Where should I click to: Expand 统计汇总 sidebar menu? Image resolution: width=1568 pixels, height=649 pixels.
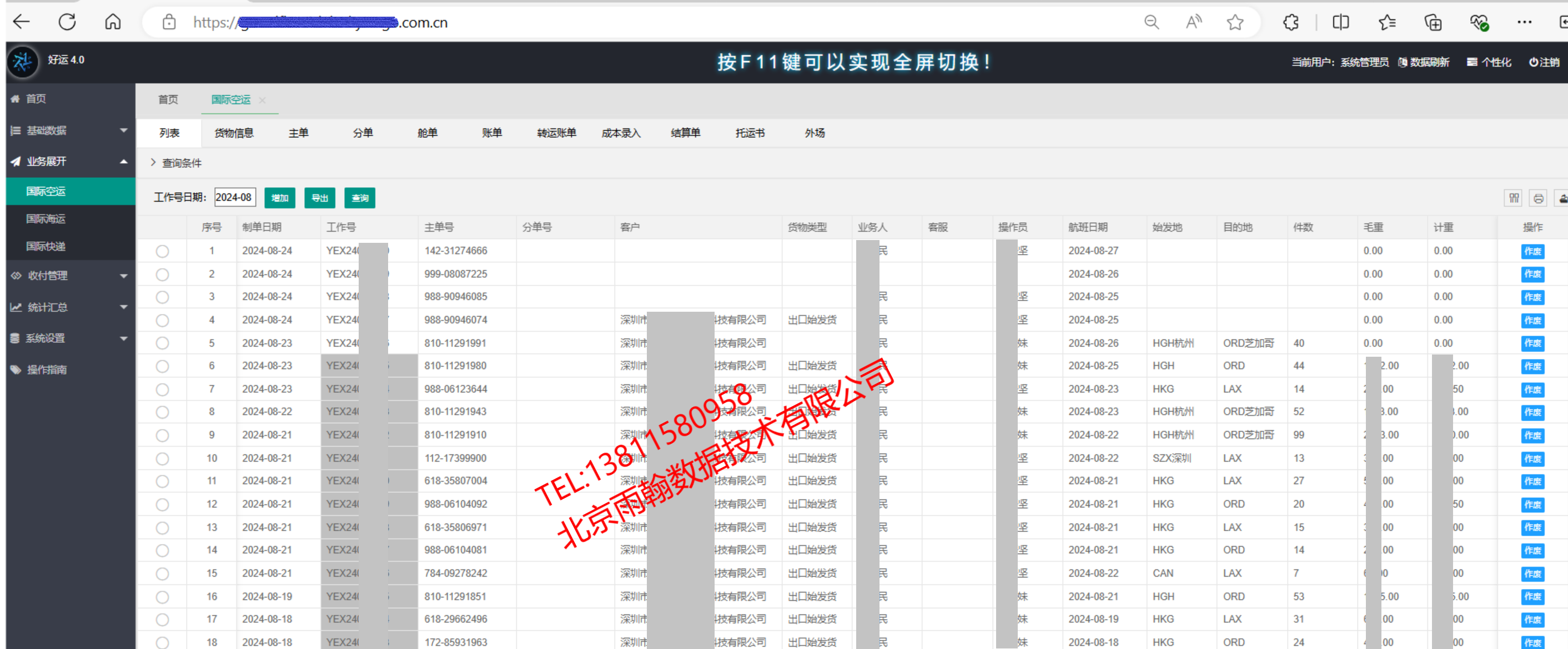coord(70,307)
